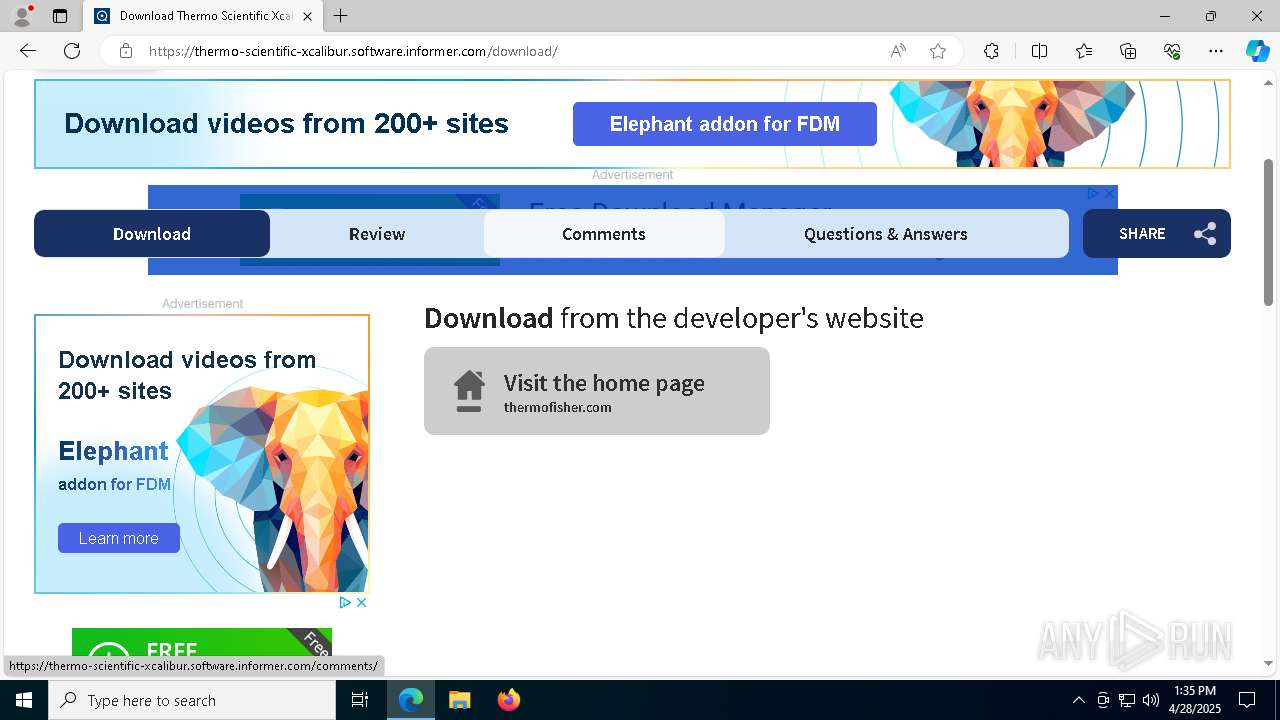Click the browser profile avatar icon
Viewport: 1280px width, 720px height.
pyautogui.click(x=22, y=16)
